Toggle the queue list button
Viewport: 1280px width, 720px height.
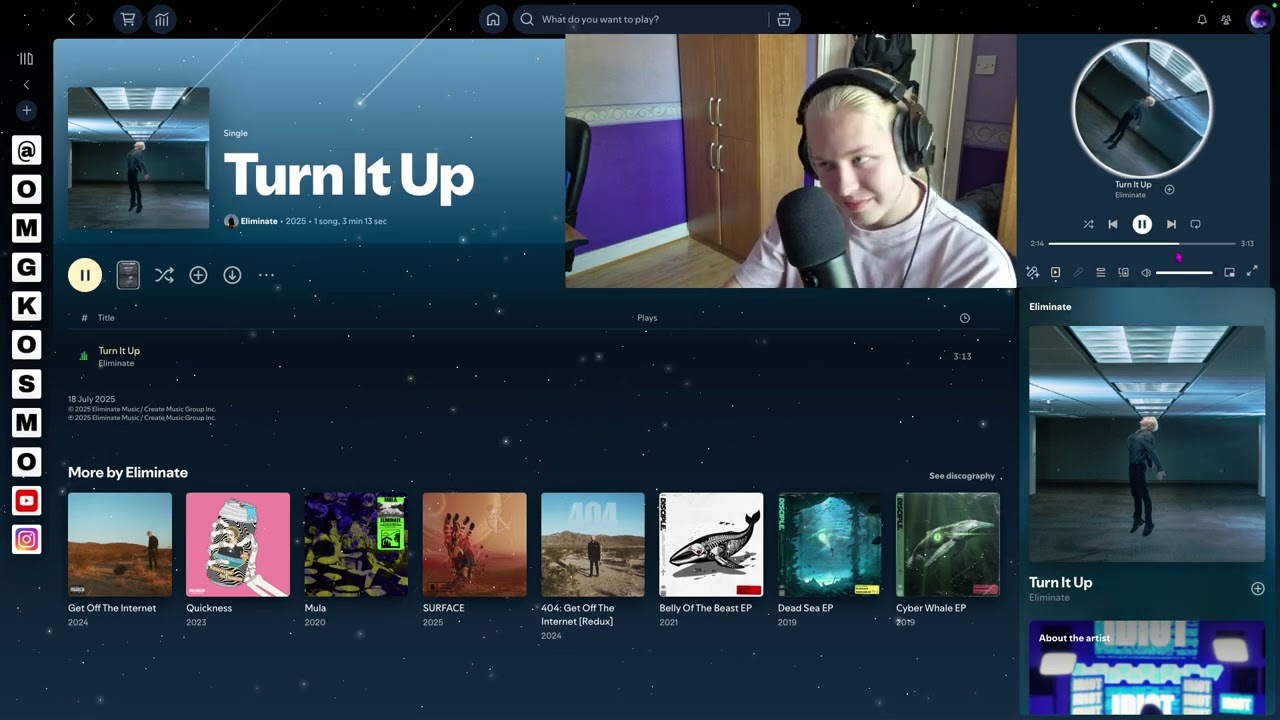pos(1100,272)
